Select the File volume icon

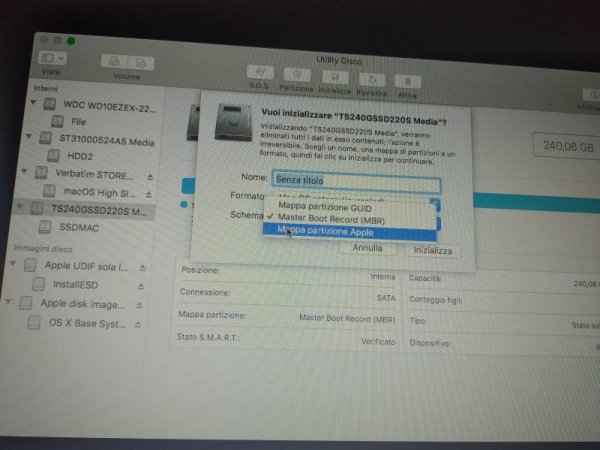point(57,121)
